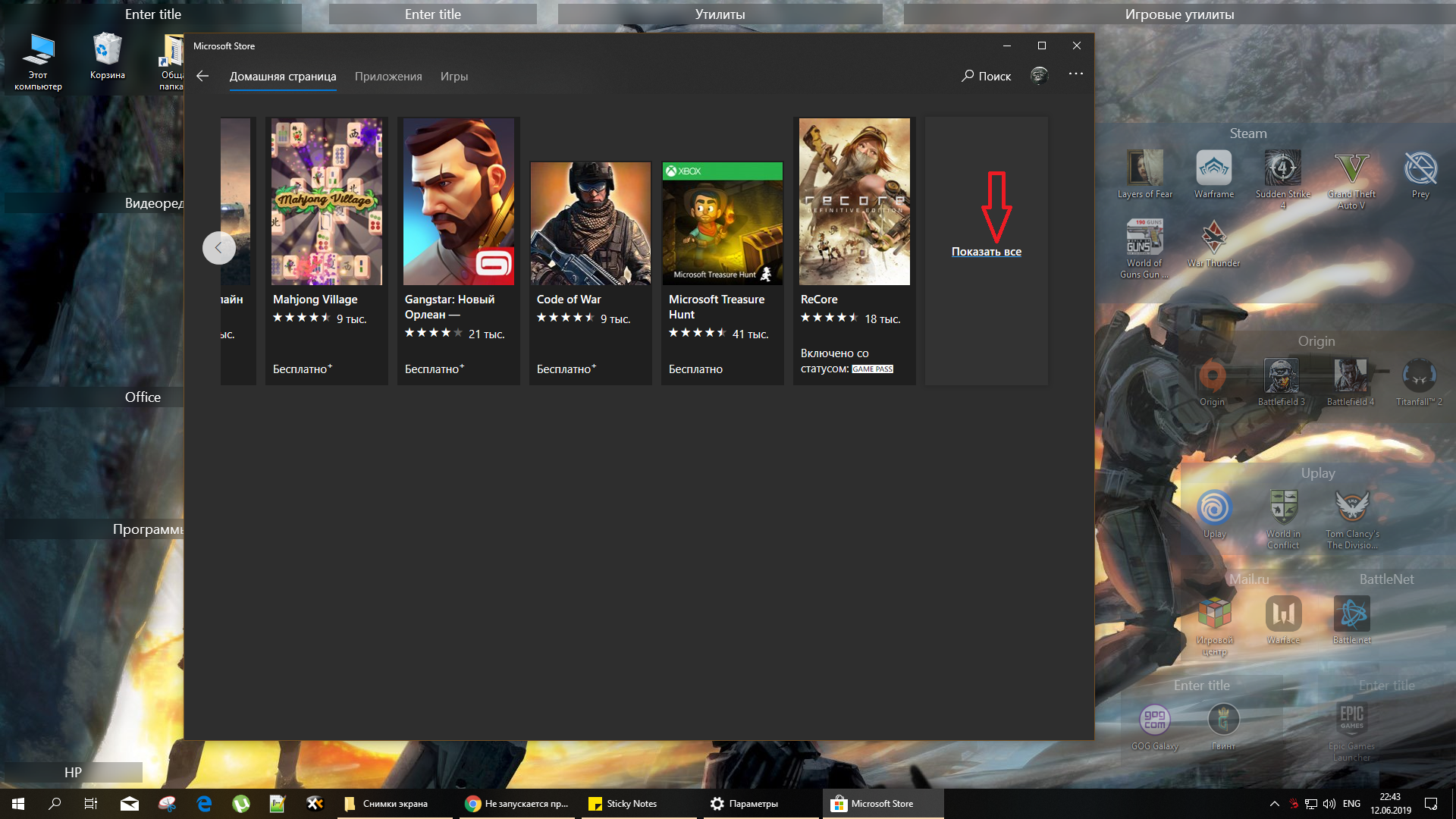Open Epic Games Launcher shortcut

coord(1352,732)
